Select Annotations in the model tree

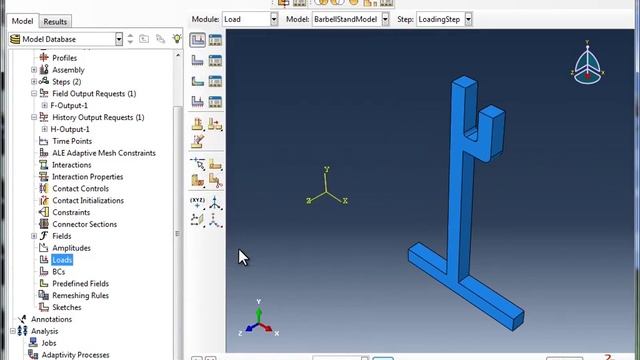51,319
